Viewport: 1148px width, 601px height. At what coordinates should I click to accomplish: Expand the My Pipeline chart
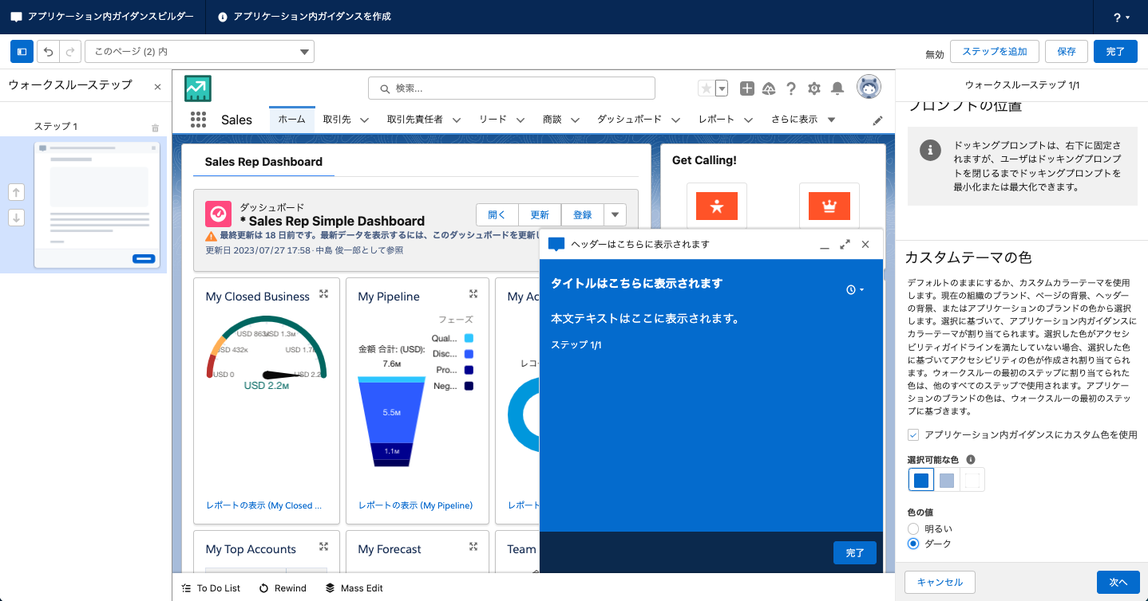[473, 294]
